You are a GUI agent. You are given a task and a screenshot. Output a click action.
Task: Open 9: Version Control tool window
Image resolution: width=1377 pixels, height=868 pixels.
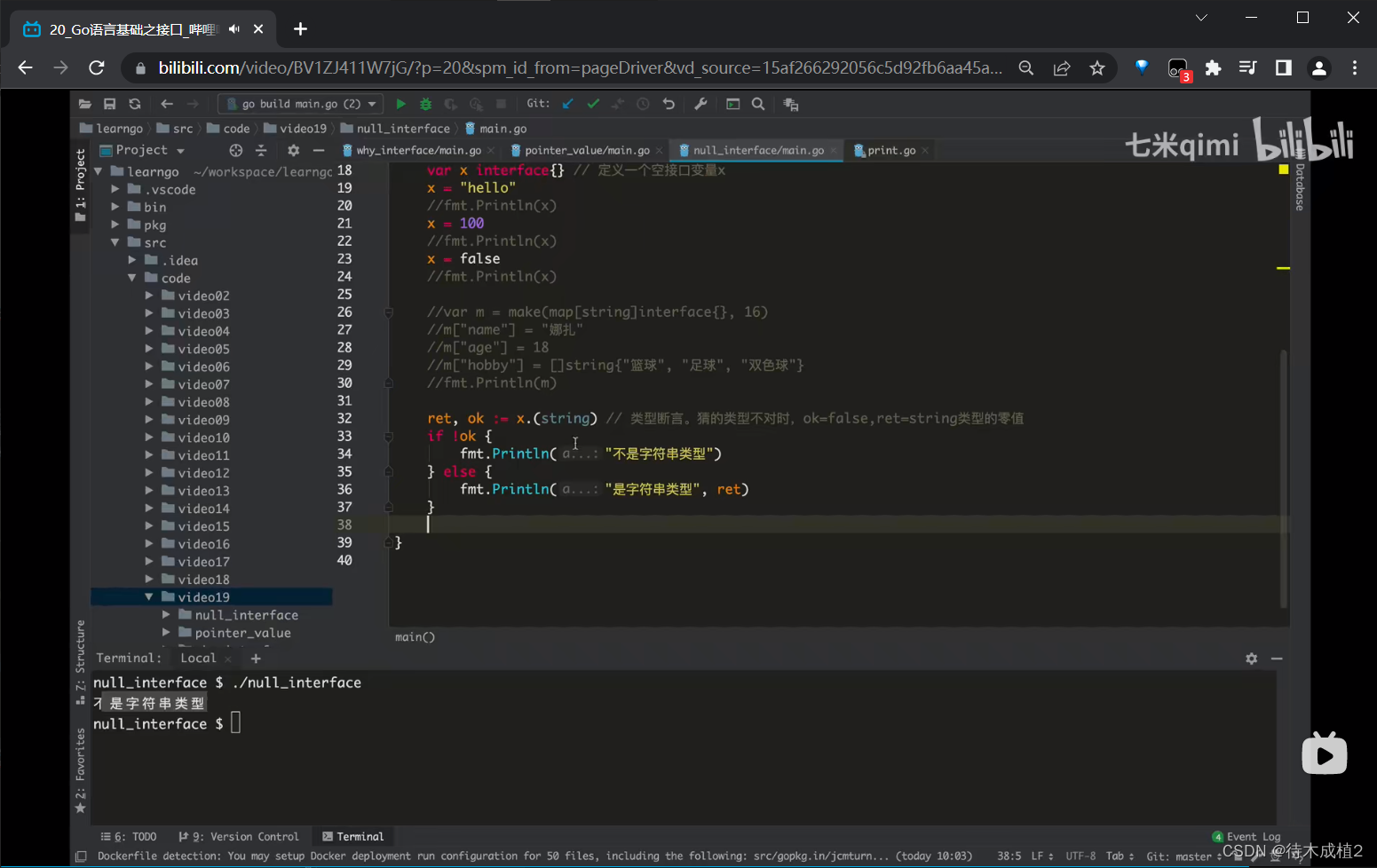[x=239, y=836]
